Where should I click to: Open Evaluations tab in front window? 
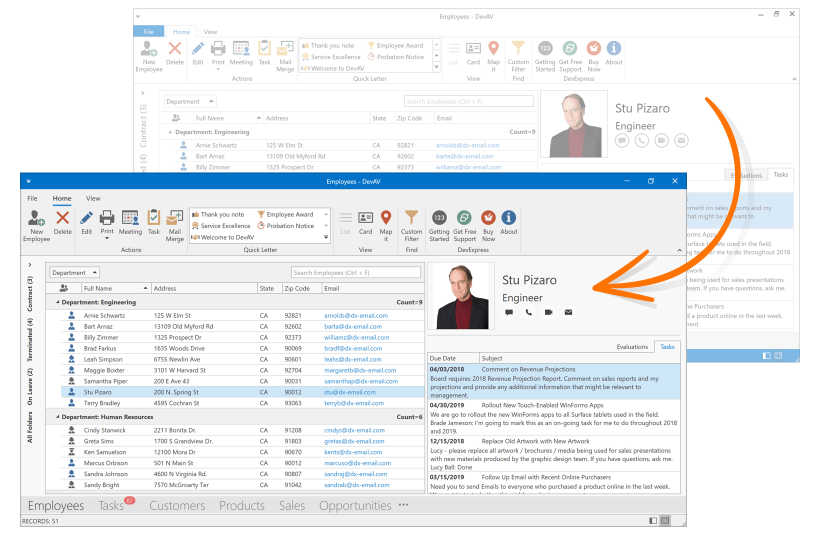point(632,346)
